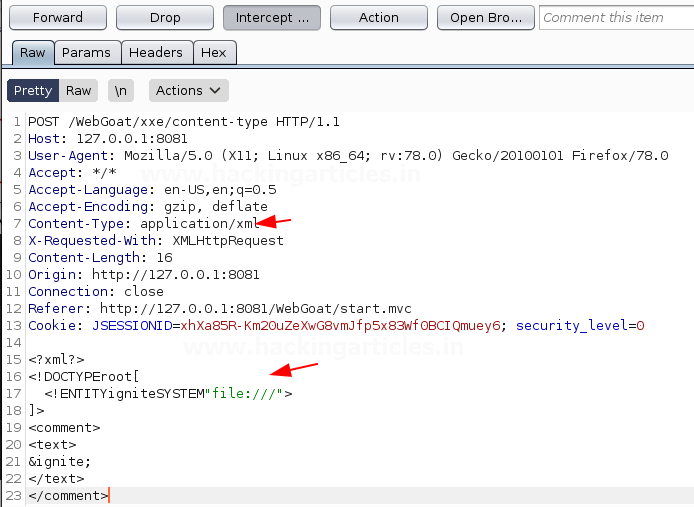This screenshot has height=507, width=694.
Task: Toggle the Intercept button
Action: click(x=272, y=18)
